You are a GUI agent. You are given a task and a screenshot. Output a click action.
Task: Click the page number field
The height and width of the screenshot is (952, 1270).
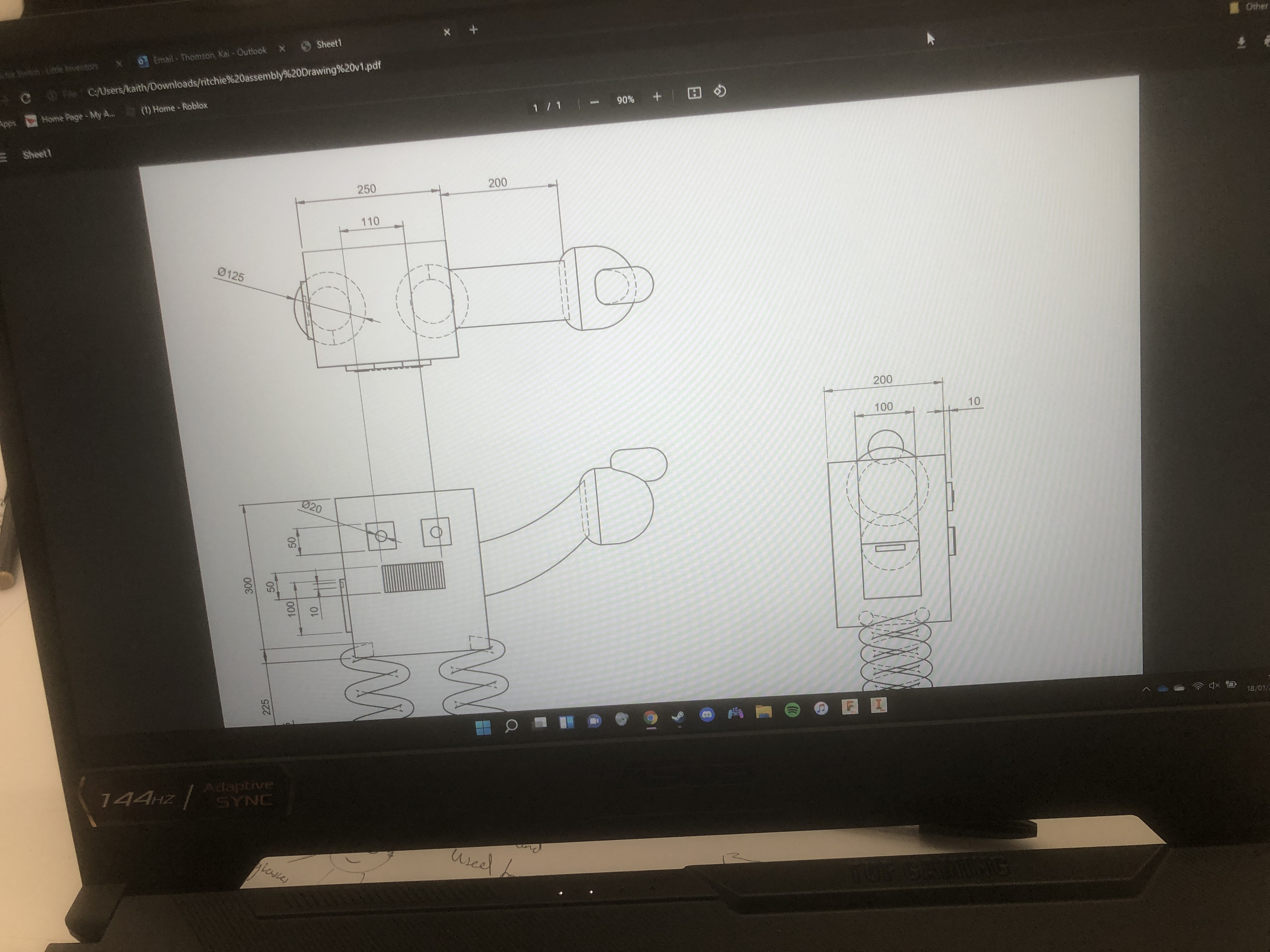(x=535, y=107)
